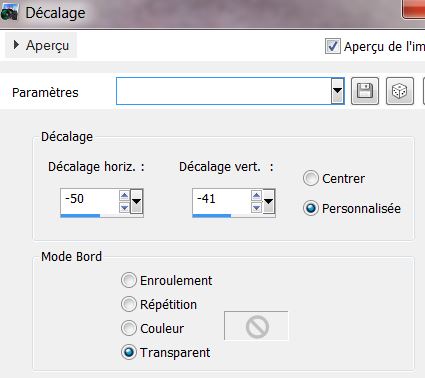The image size is (425, 378).
Task: Increase horizontal offset with up arrow
Action: [x=124, y=196]
